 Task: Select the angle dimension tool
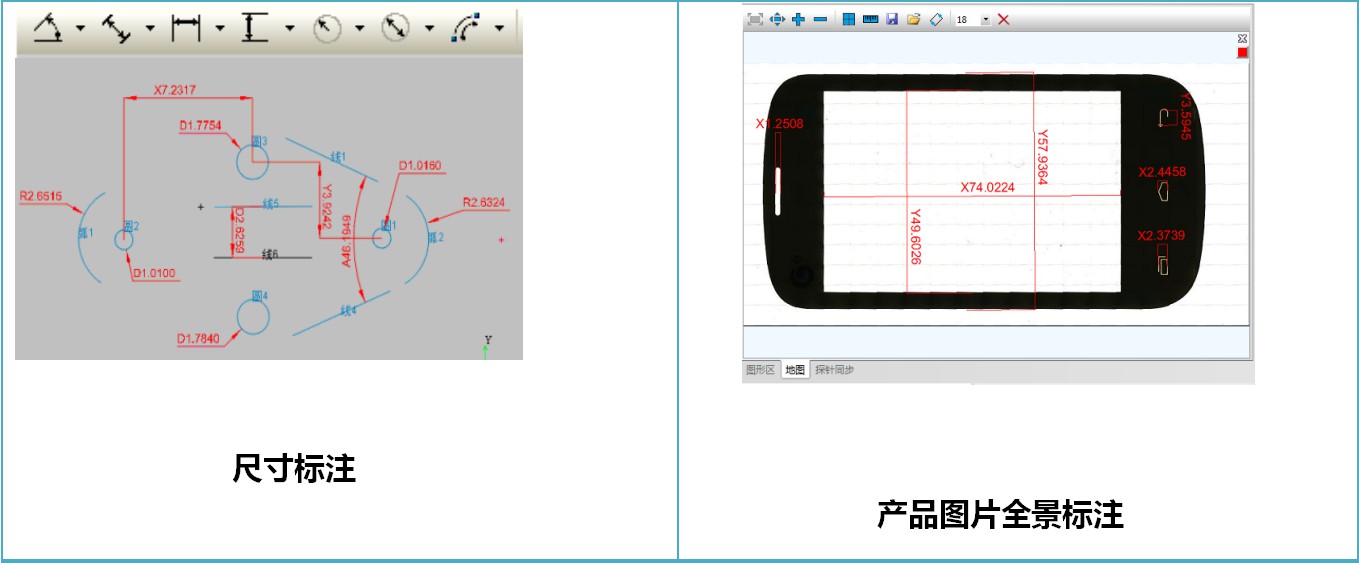tap(46, 27)
